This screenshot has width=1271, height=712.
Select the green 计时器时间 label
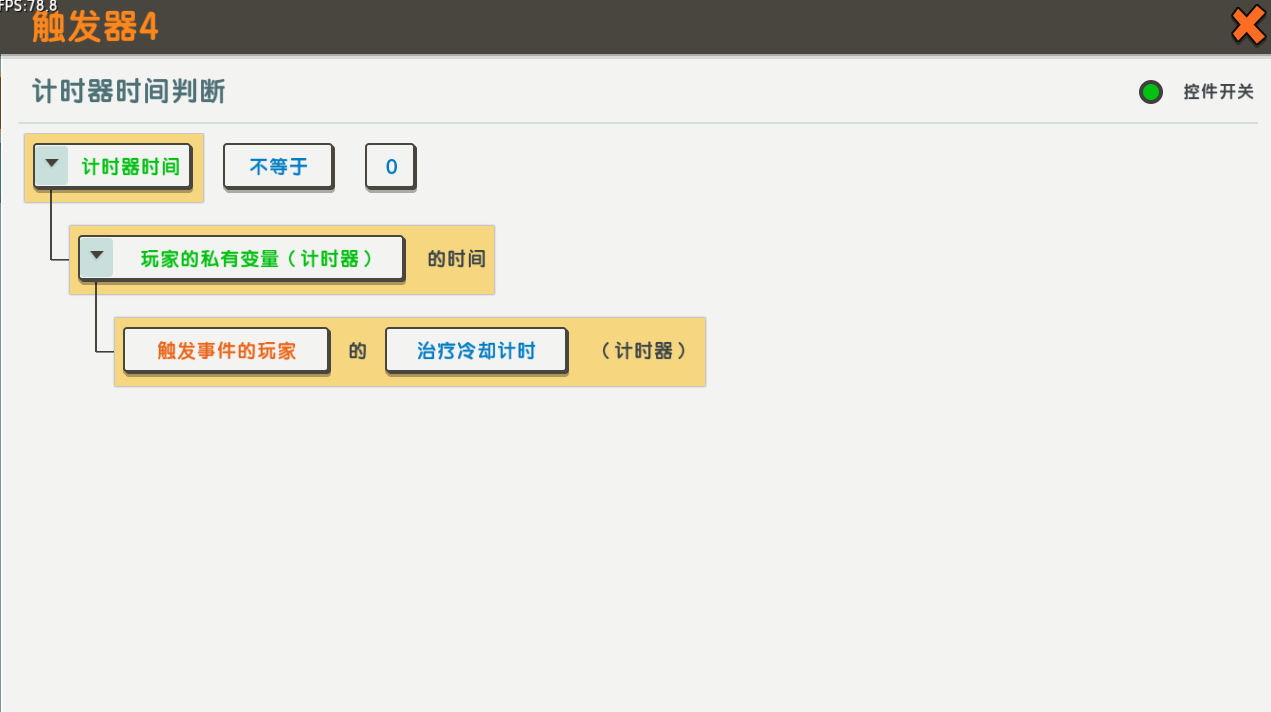131,166
